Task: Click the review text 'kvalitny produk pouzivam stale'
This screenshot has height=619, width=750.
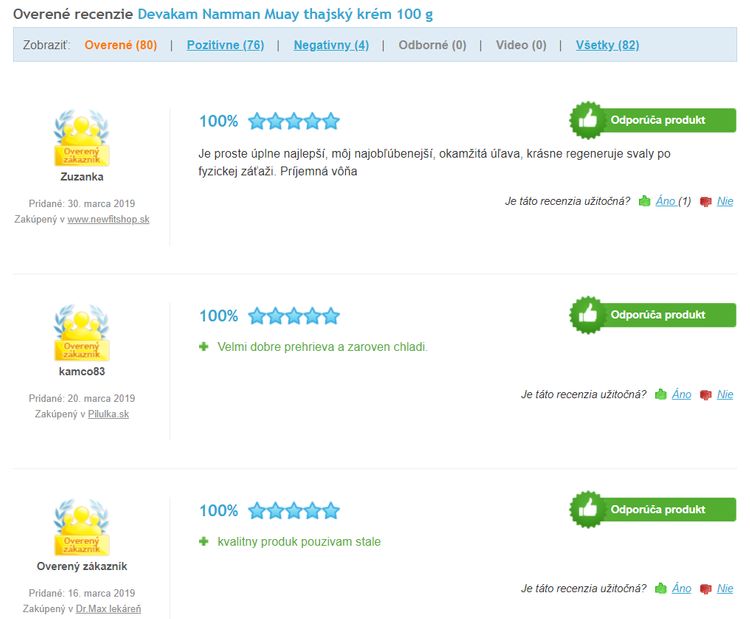Action: [299, 542]
